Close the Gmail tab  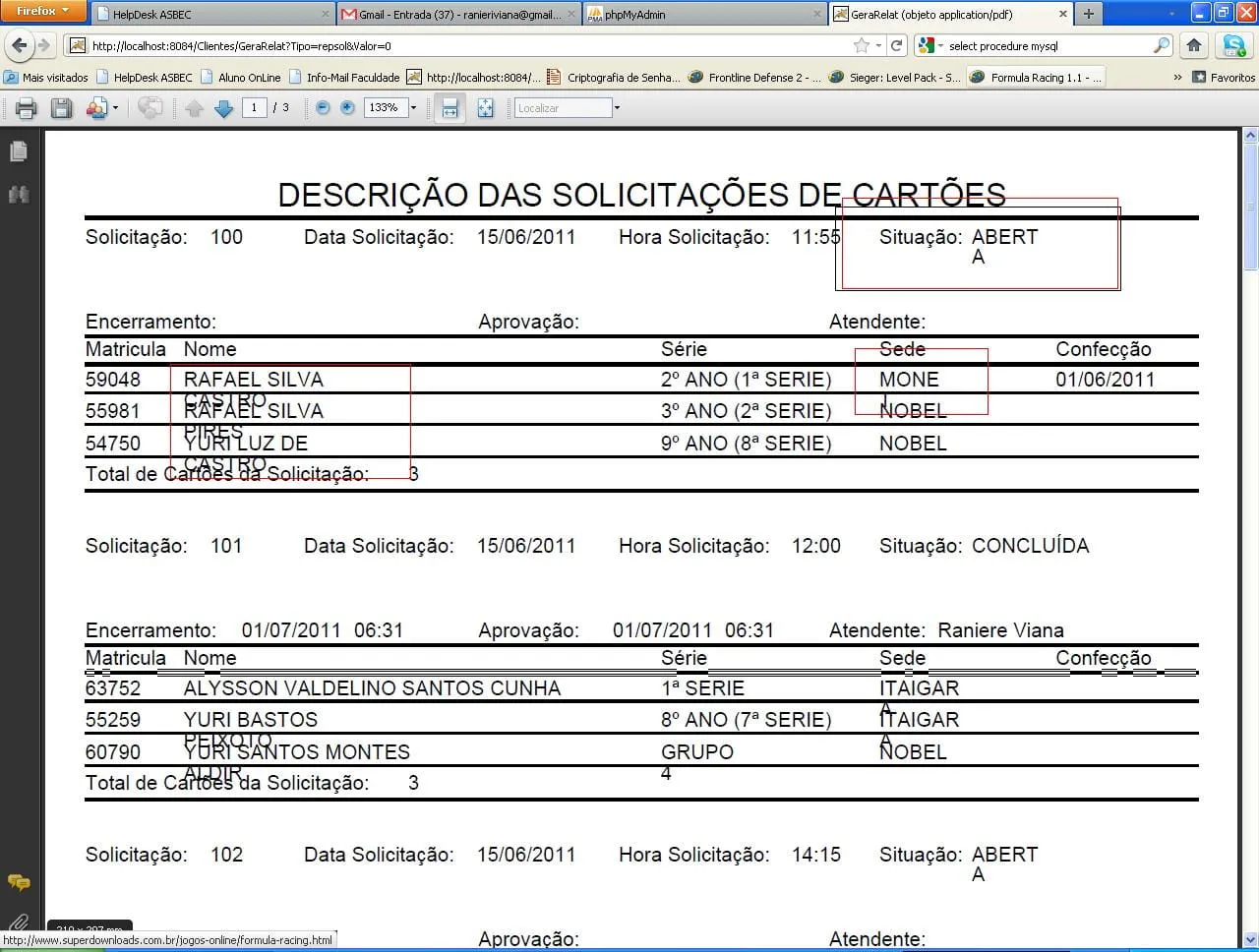(573, 15)
